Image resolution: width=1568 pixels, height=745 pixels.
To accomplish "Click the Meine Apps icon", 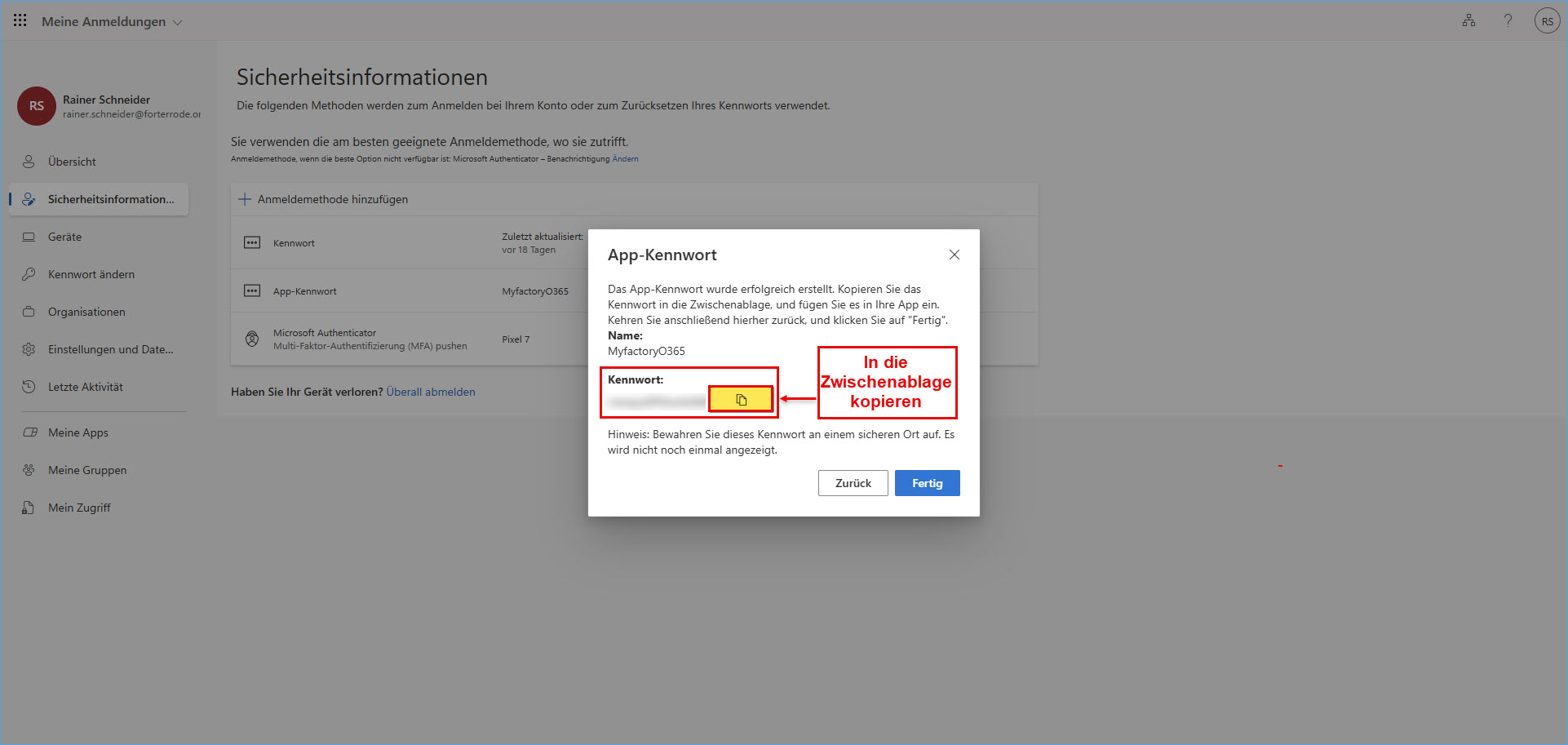I will click(x=30, y=432).
